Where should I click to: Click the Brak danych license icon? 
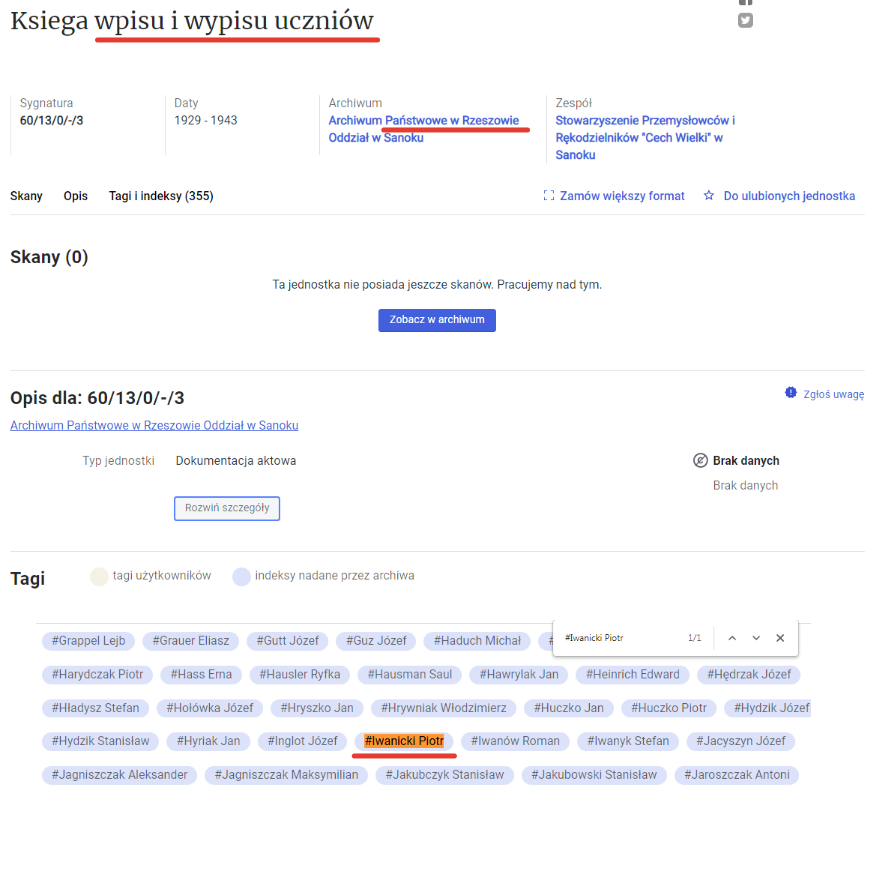click(x=700, y=461)
